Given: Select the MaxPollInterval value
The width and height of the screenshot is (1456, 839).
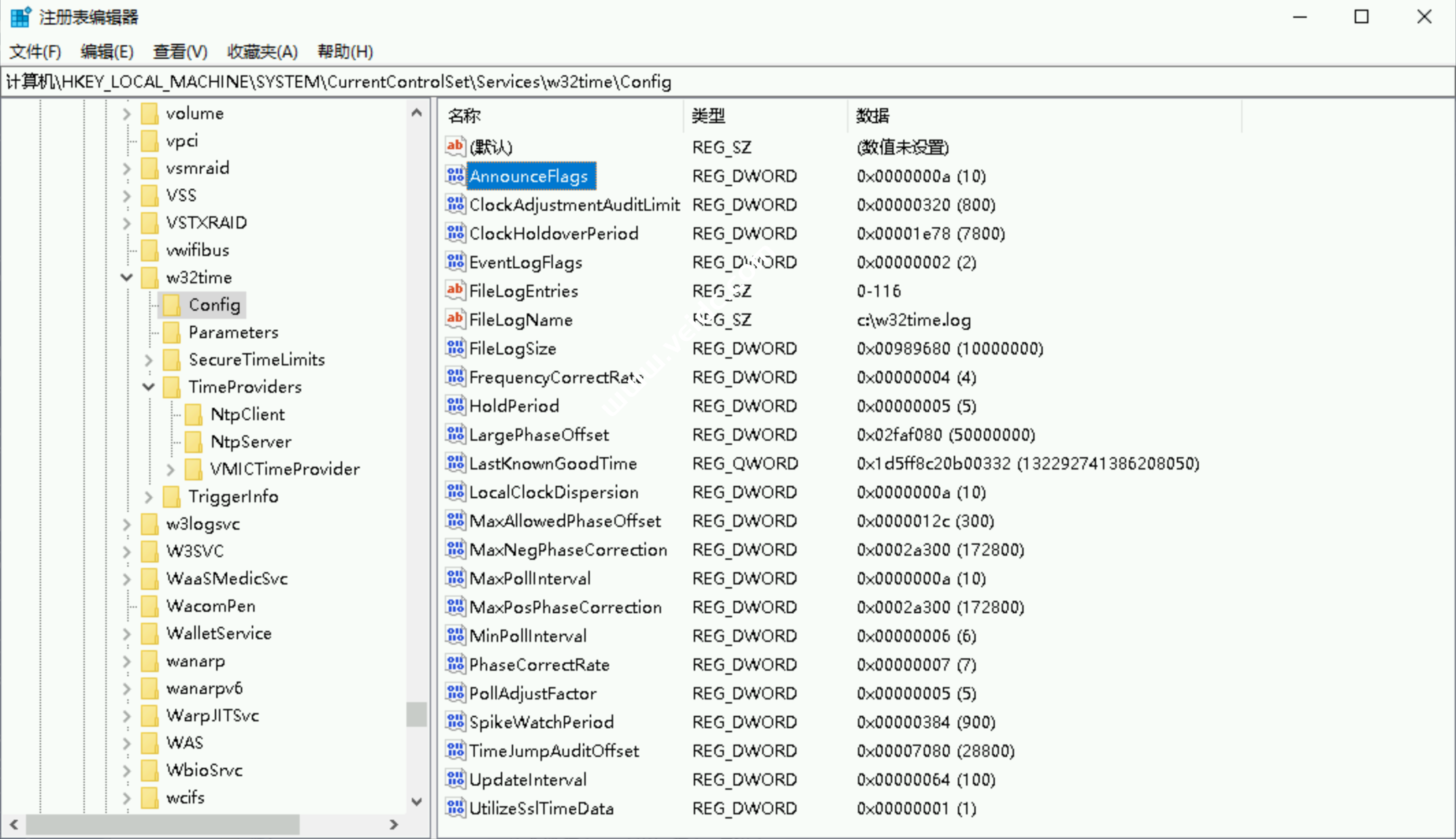Looking at the screenshot, I should click(x=530, y=578).
